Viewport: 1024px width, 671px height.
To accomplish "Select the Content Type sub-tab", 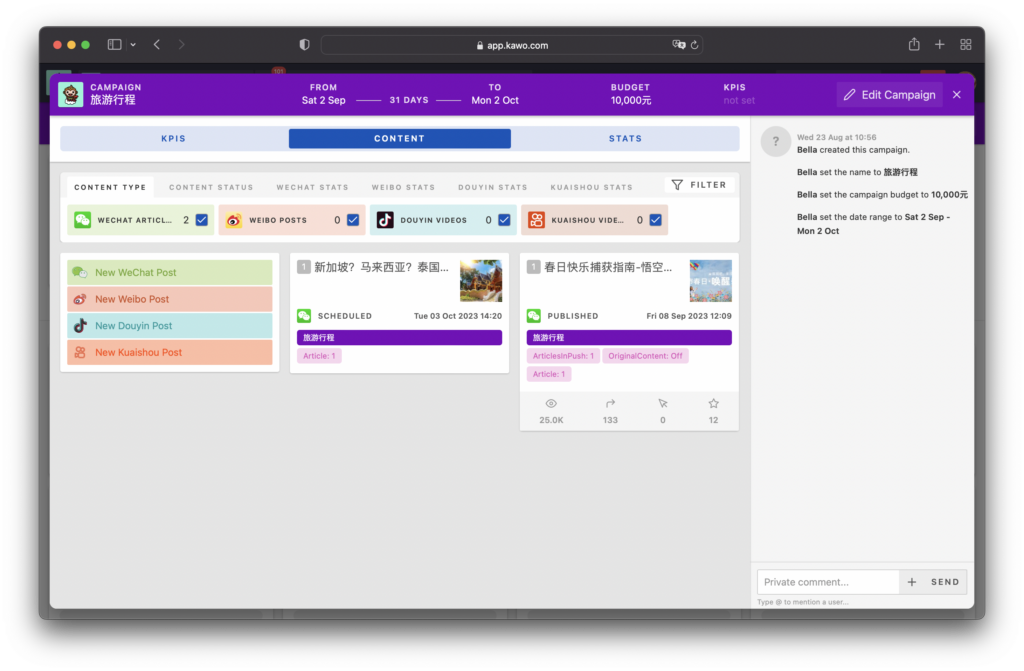I will pyautogui.click(x=110, y=187).
